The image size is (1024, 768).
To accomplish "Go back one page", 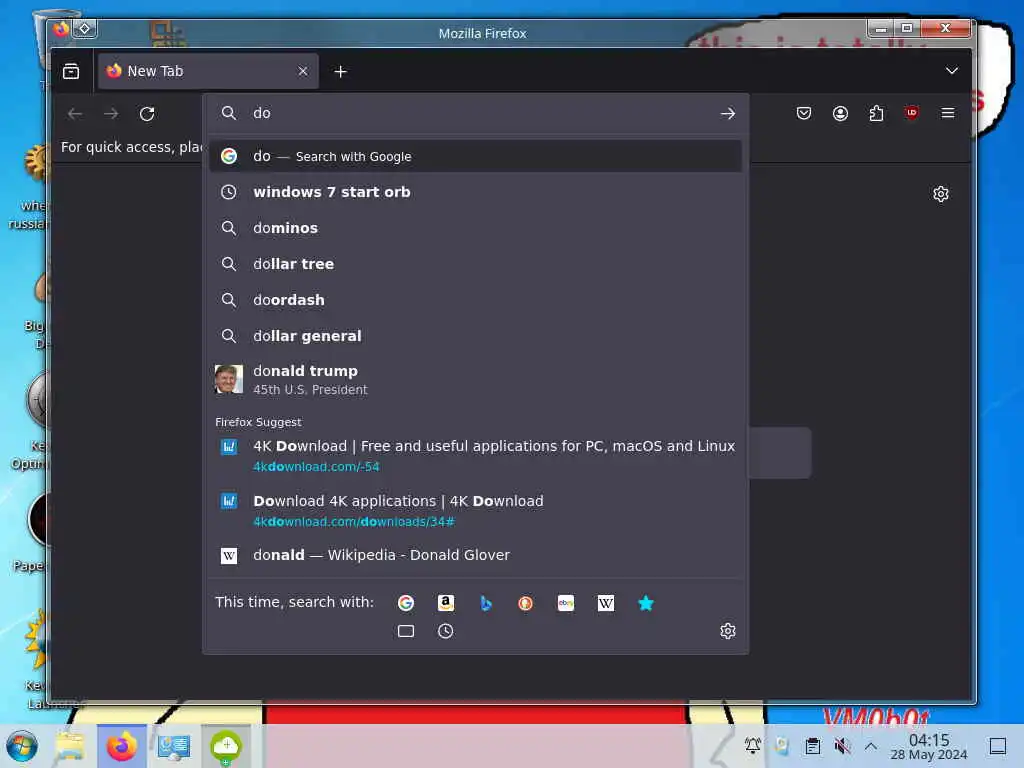I will (x=75, y=114).
